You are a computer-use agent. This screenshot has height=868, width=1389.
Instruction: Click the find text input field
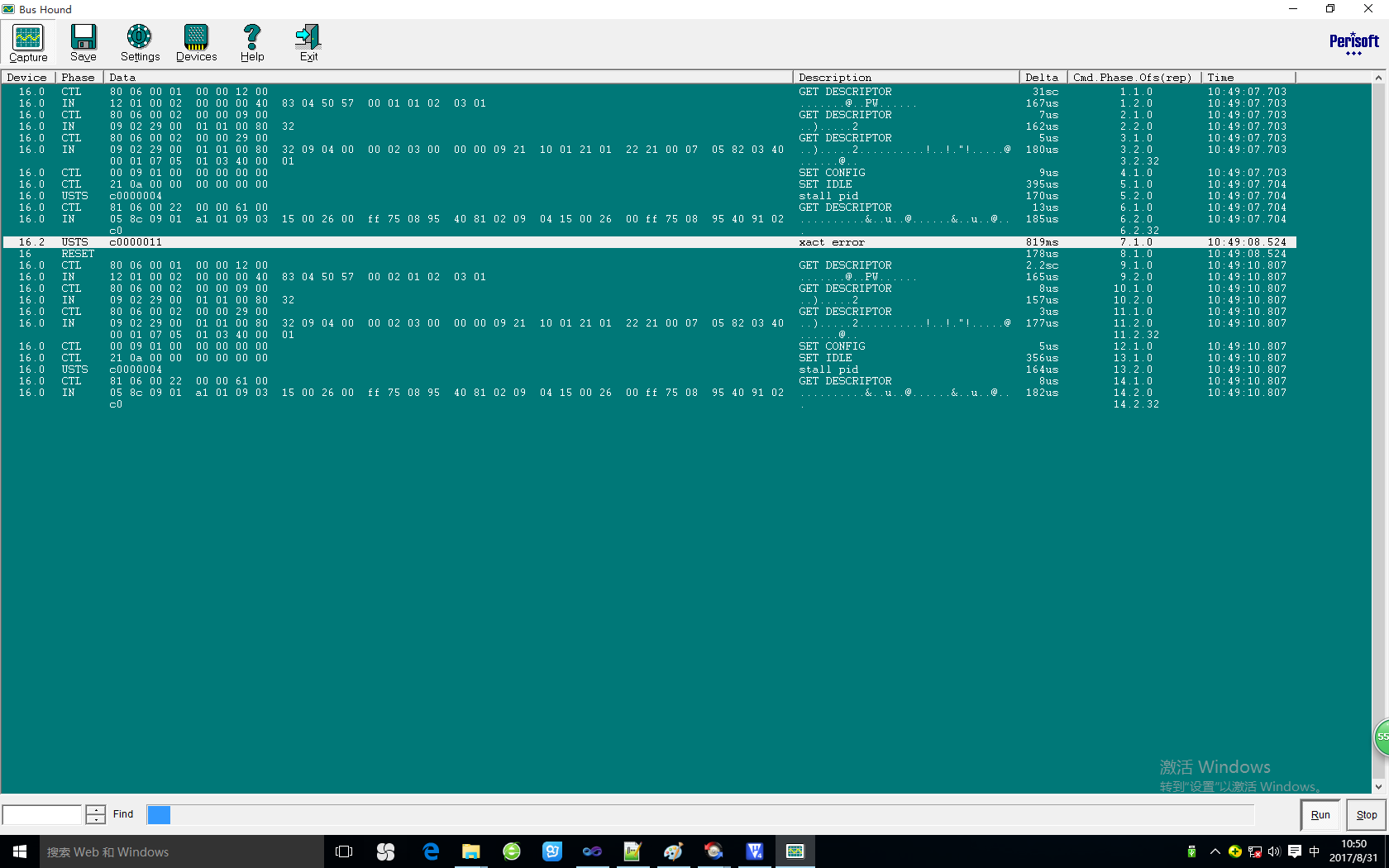(42, 815)
